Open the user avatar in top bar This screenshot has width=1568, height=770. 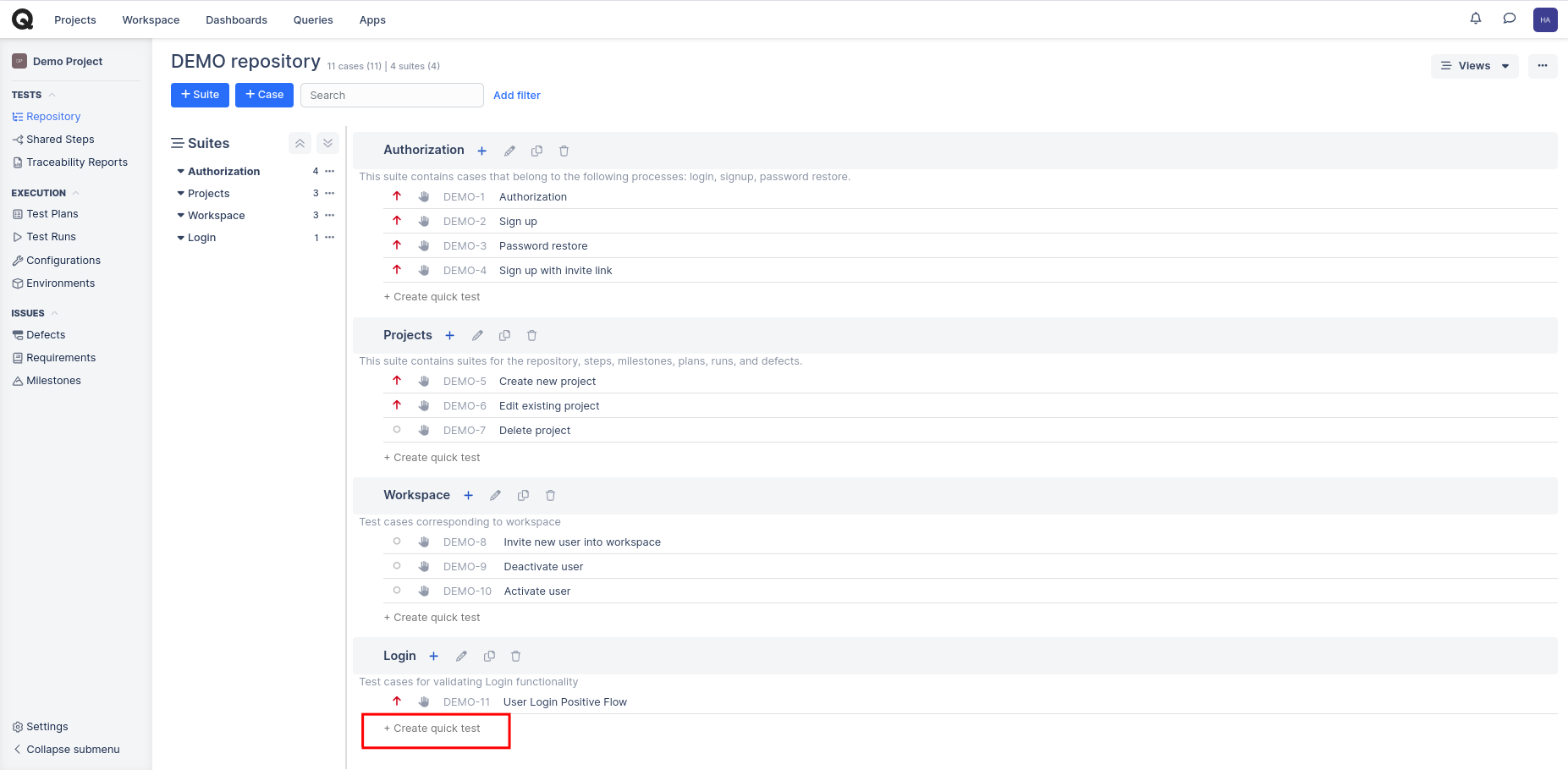pyautogui.click(x=1544, y=19)
